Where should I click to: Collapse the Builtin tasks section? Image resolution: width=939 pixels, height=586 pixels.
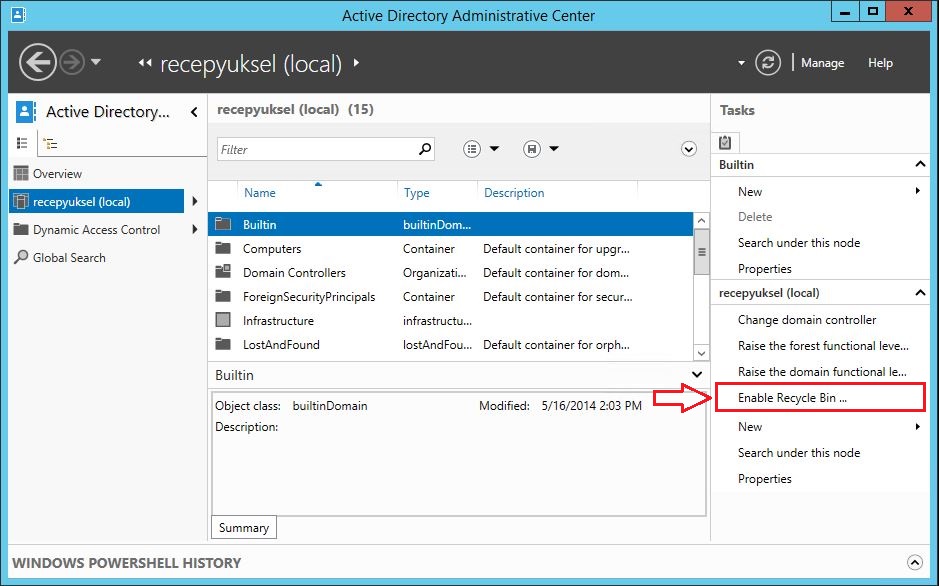pyautogui.click(x=920, y=164)
